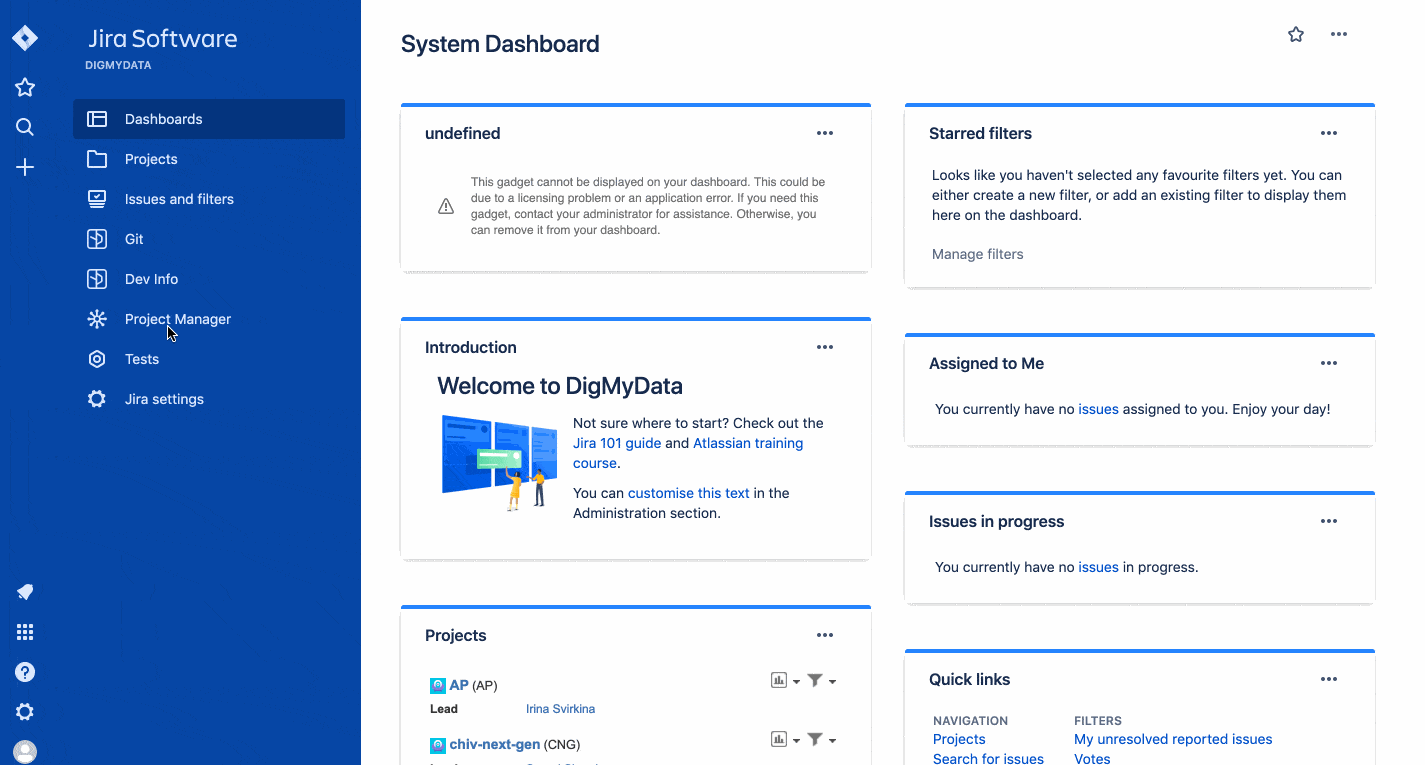Open System Dashboard more actions menu
Image resolution: width=1425 pixels, height=765 pixels.
tap(1339, 35)
